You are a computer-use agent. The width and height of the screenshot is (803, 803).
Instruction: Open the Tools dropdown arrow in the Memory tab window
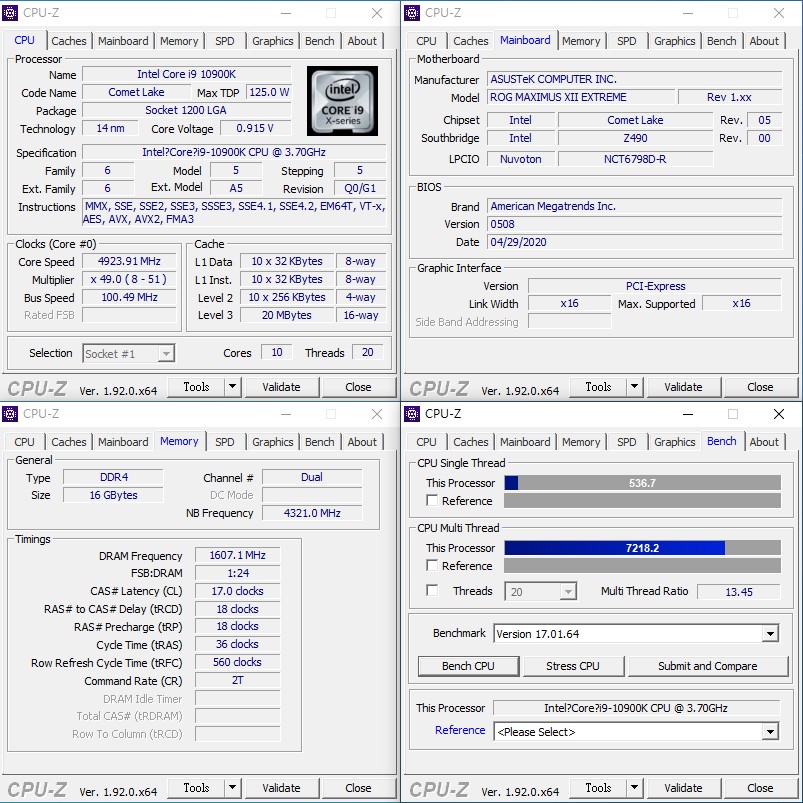tap(233, 788)
